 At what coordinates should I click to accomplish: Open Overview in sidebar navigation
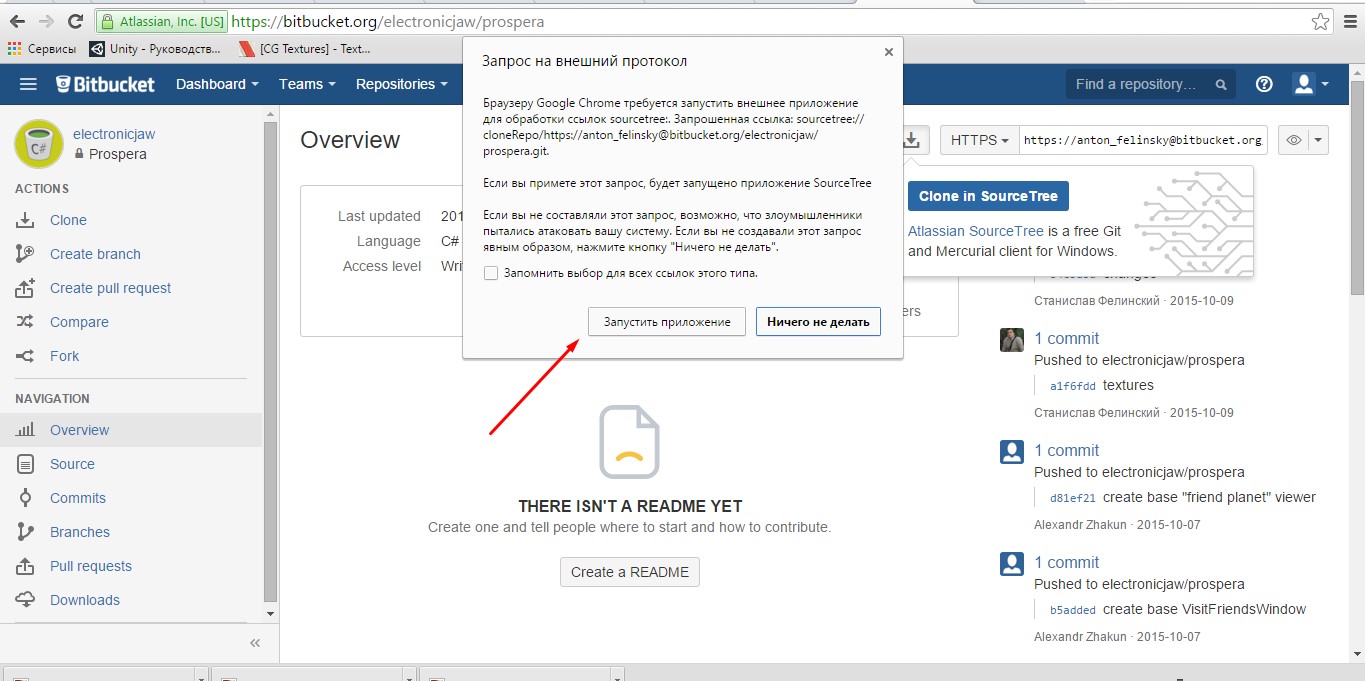80,430
